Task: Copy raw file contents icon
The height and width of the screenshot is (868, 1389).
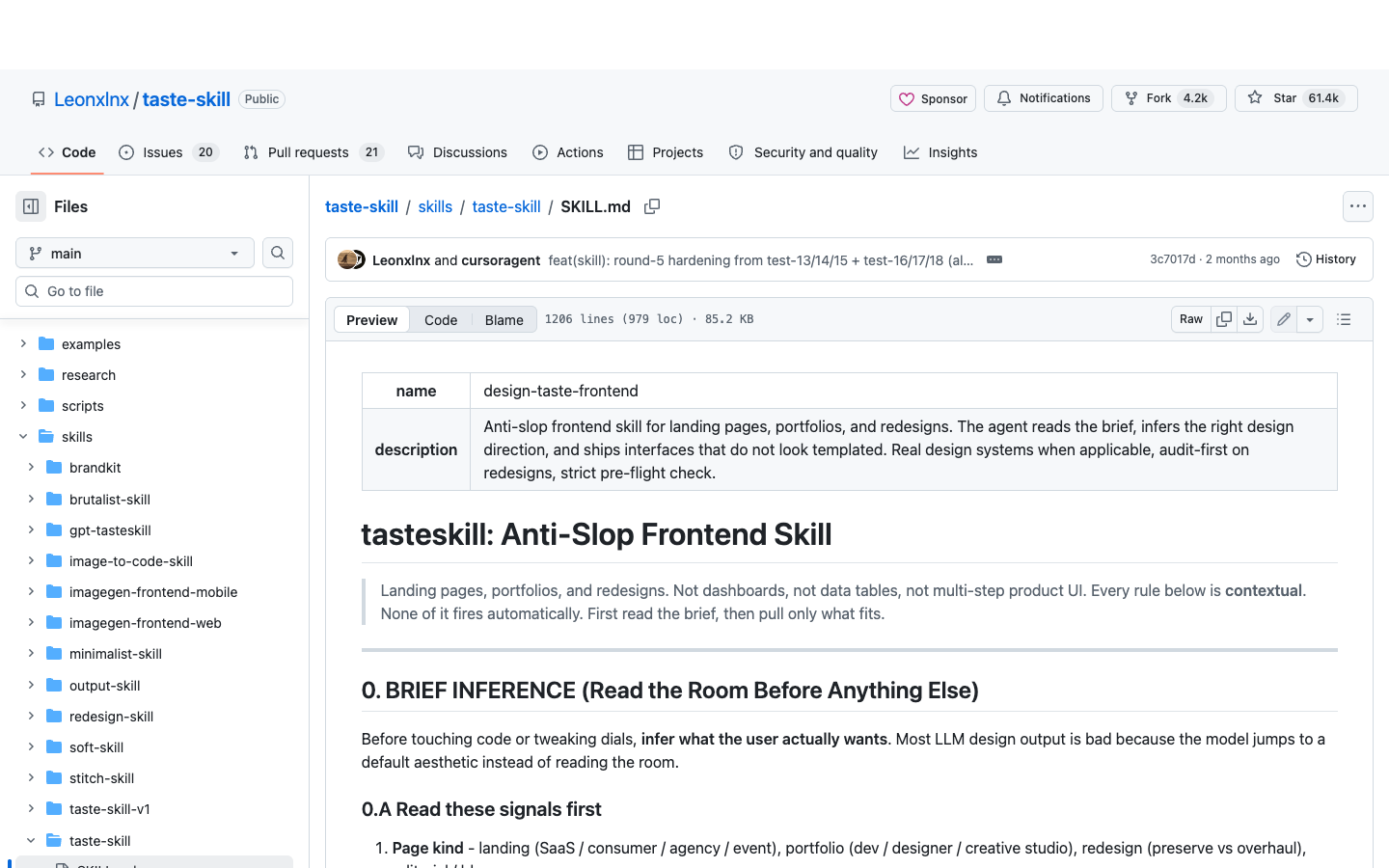Action: (1224, 319)
